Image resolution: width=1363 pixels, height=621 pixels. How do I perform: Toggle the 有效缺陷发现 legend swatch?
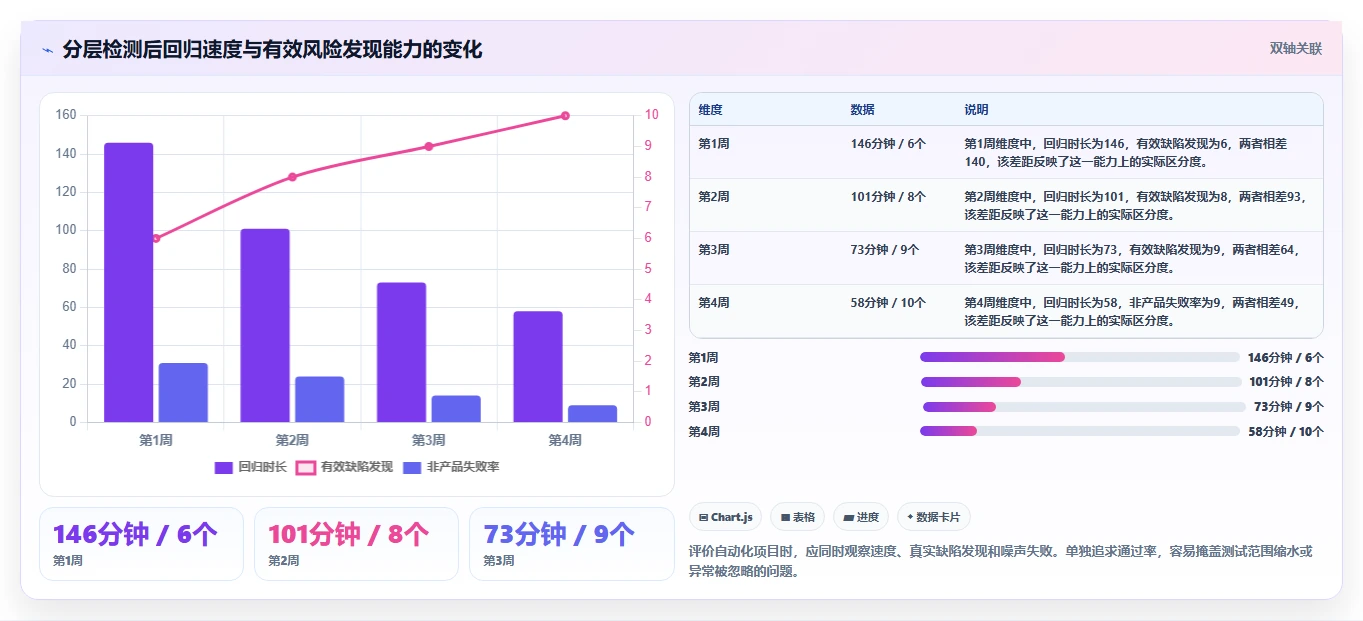coord(306,467)
